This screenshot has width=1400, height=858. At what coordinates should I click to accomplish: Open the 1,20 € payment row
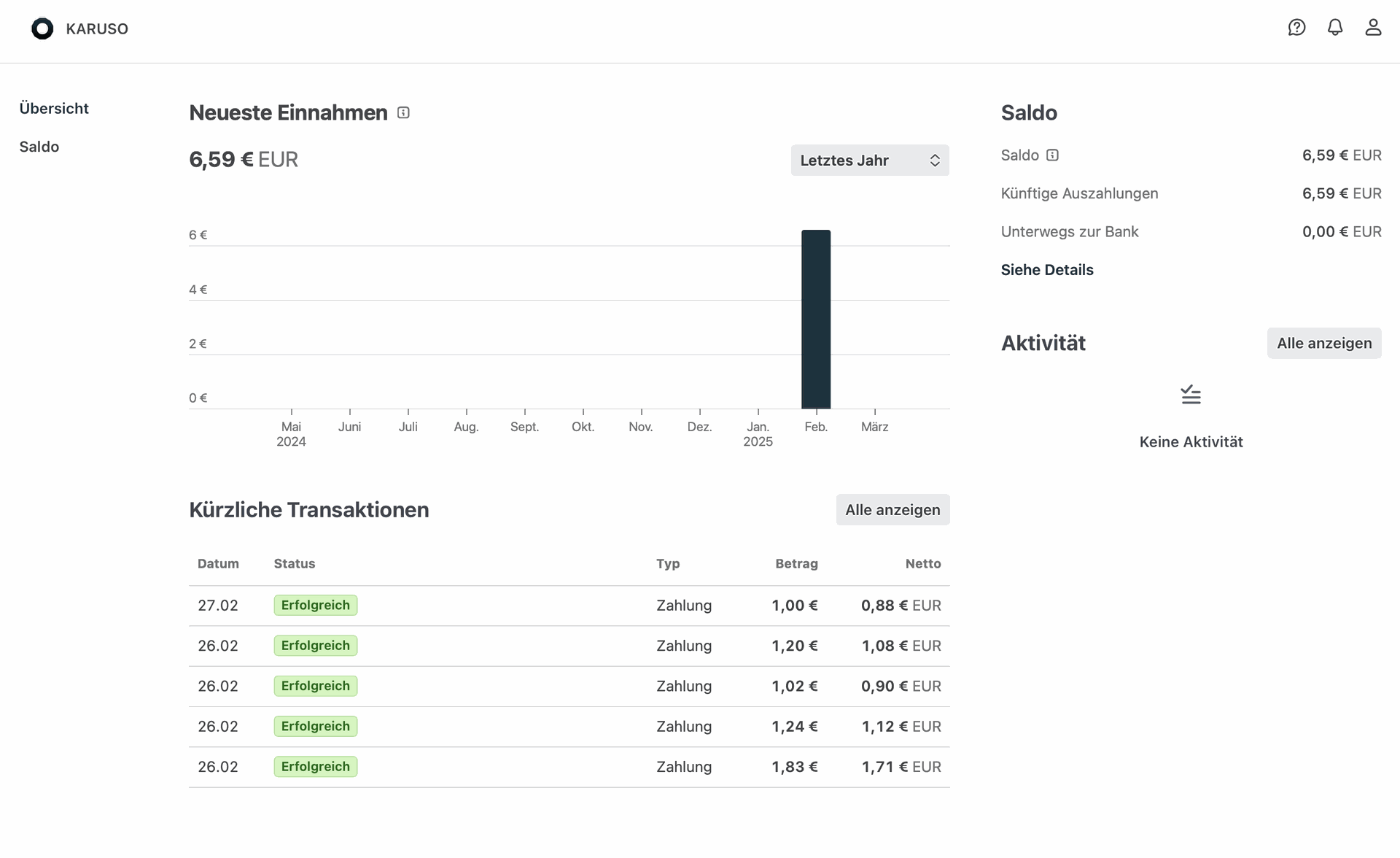[569, 646]
